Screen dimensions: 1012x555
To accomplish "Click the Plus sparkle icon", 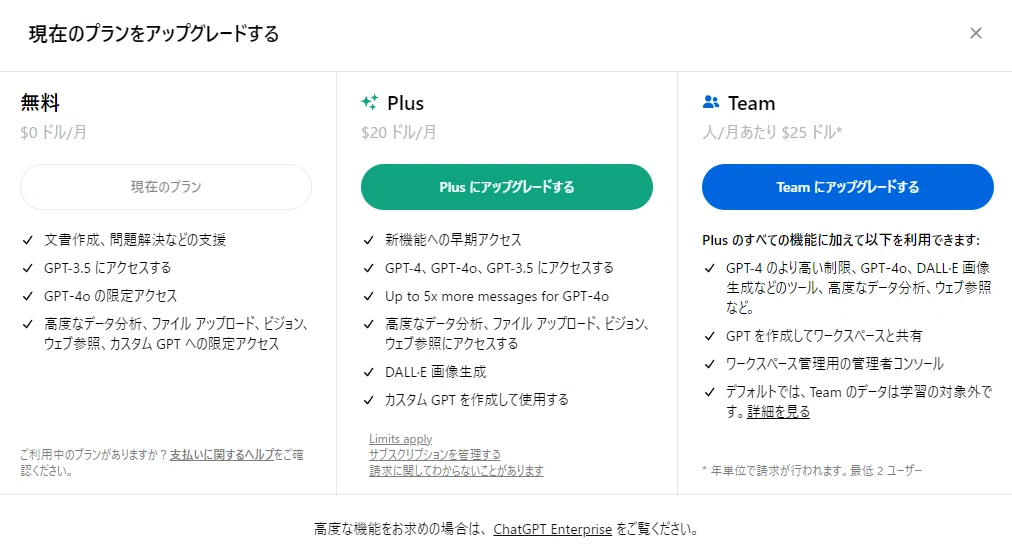I will point(369,102).
